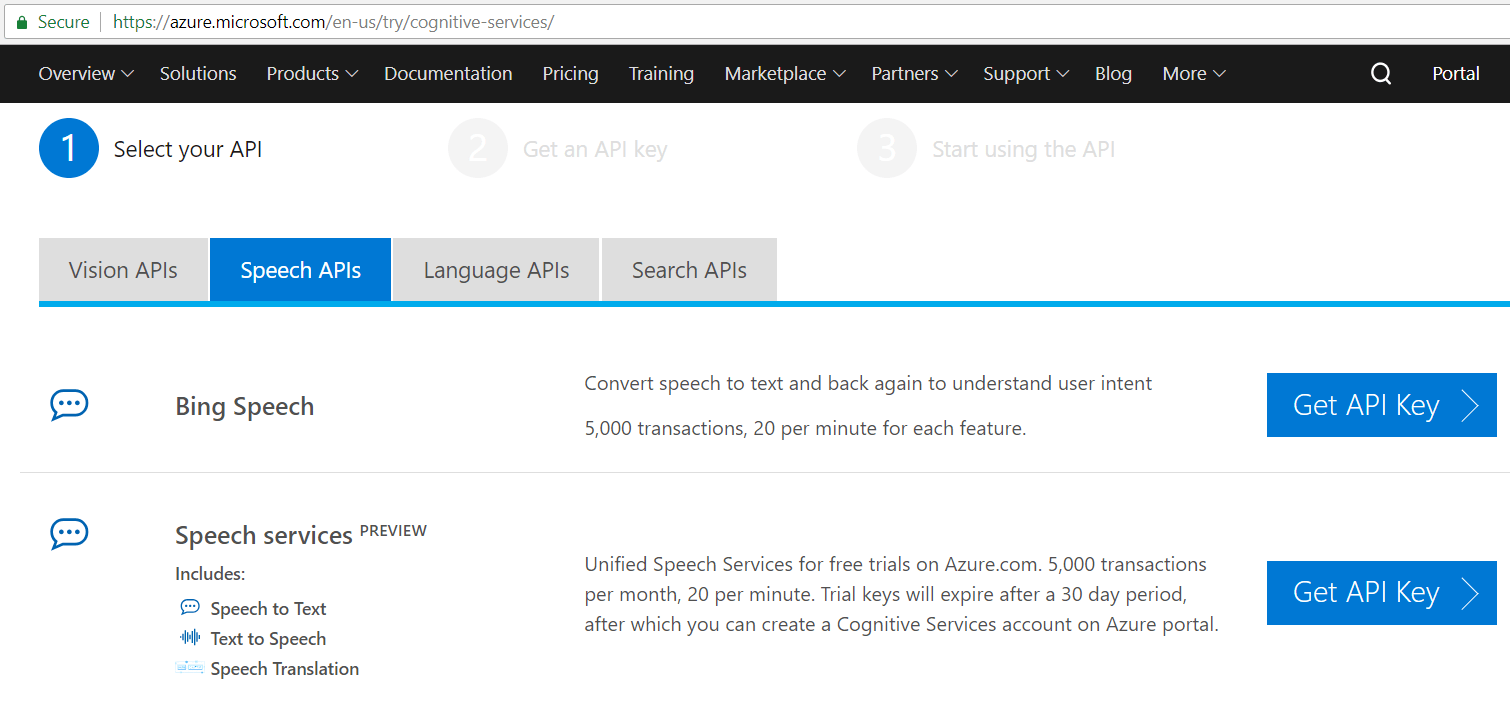The image size is (1510, 709).
Task: Select the Speech APIs tab
Action: [x=301, y=270]
